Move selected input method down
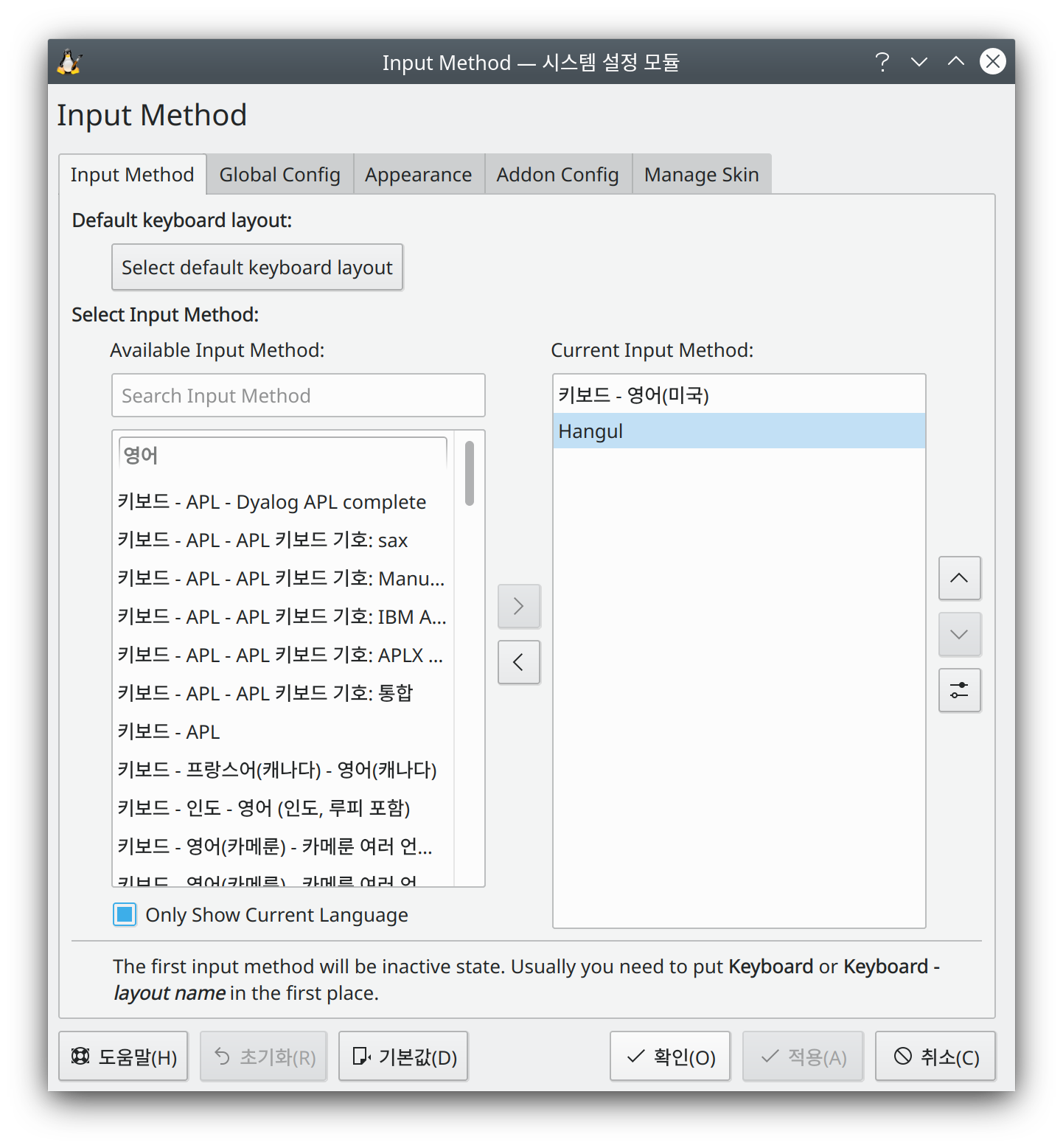This screenshot has width=1063, height=1148. coord(959,634)
